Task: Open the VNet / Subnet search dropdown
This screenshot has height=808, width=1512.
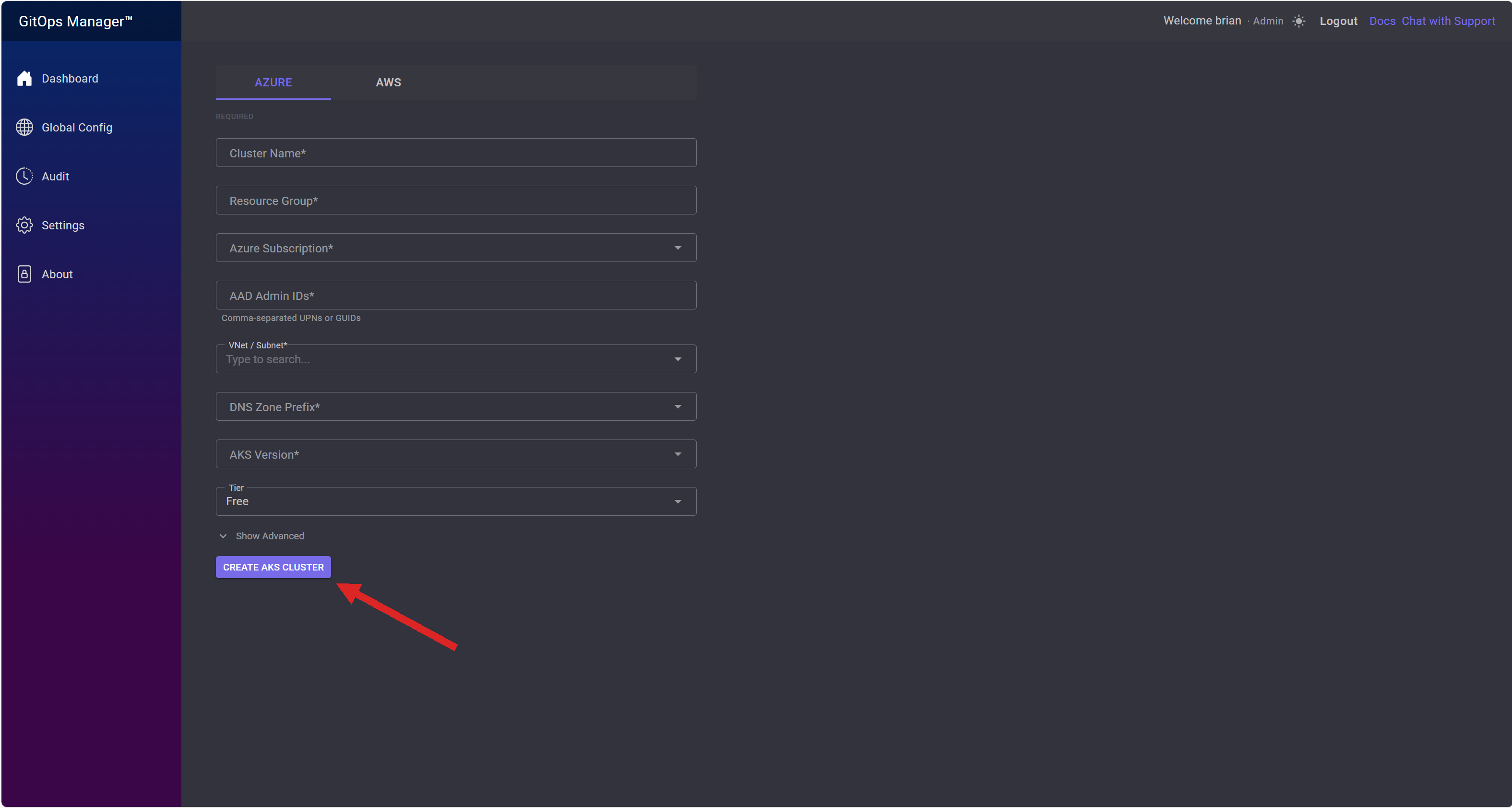Action: (x=456, y=359)
